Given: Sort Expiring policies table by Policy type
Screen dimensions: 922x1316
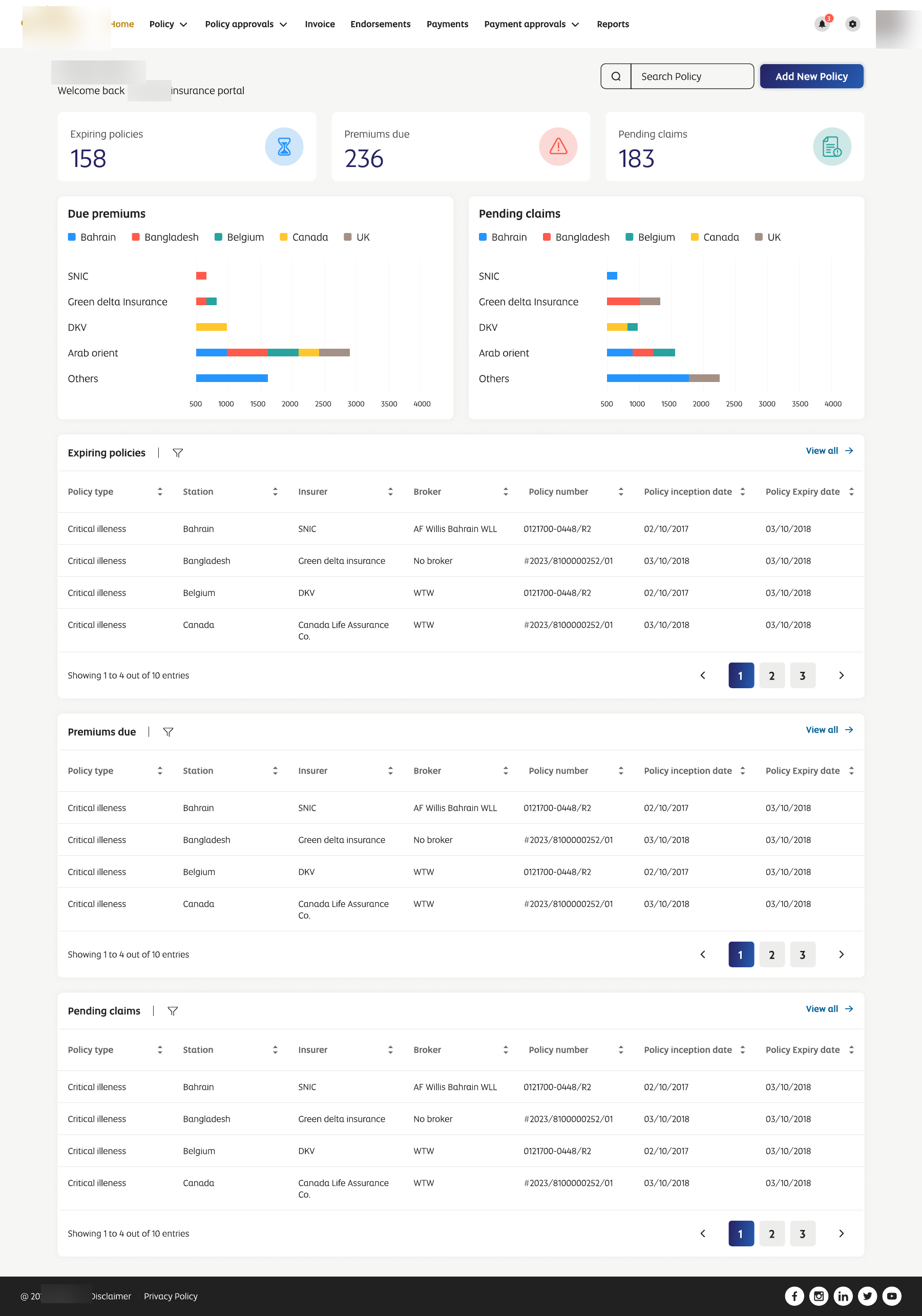Looking at the screenshot, I should click(x=160, y=492).
